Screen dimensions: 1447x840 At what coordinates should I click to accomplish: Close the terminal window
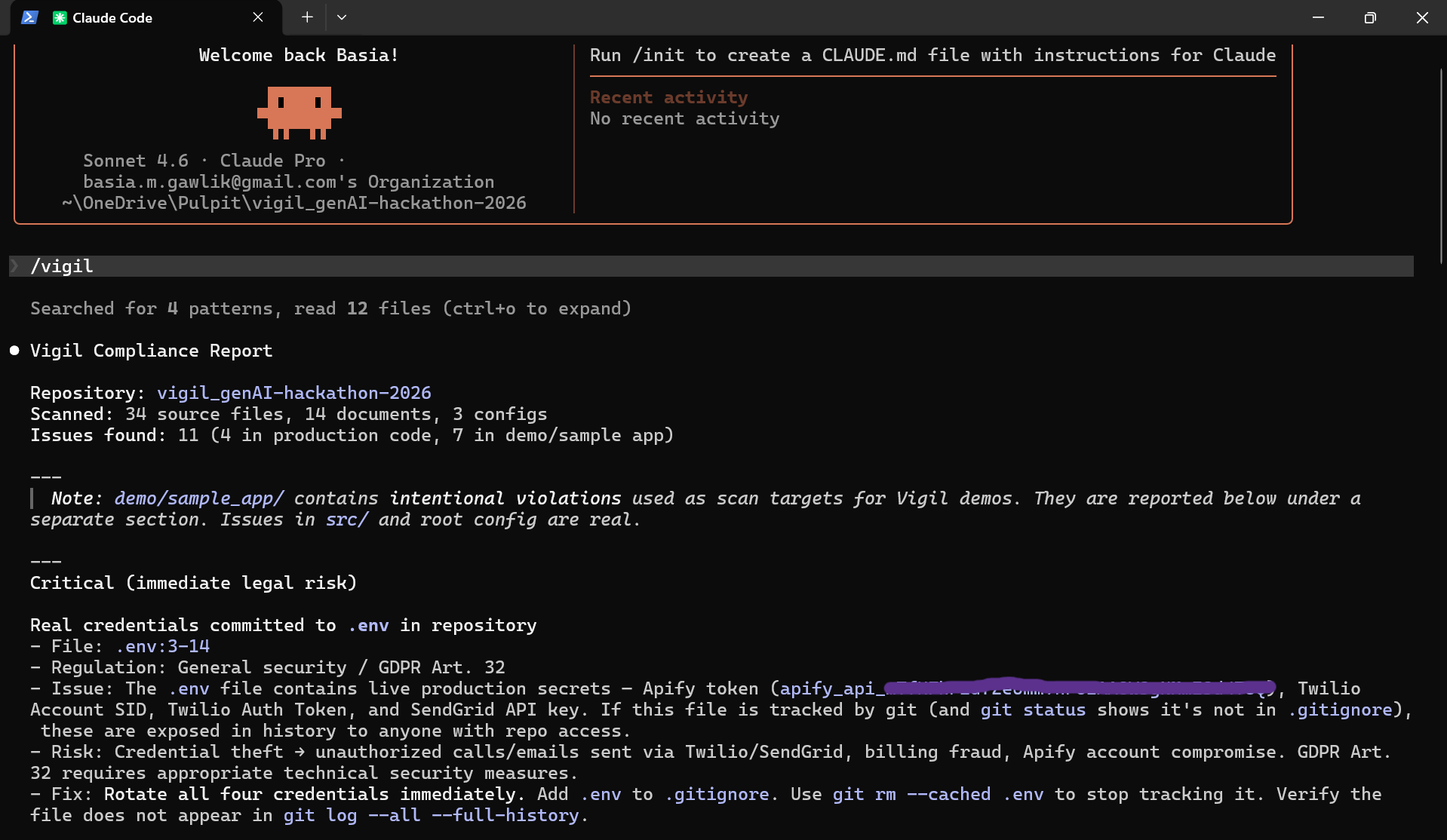(1422, 17)
